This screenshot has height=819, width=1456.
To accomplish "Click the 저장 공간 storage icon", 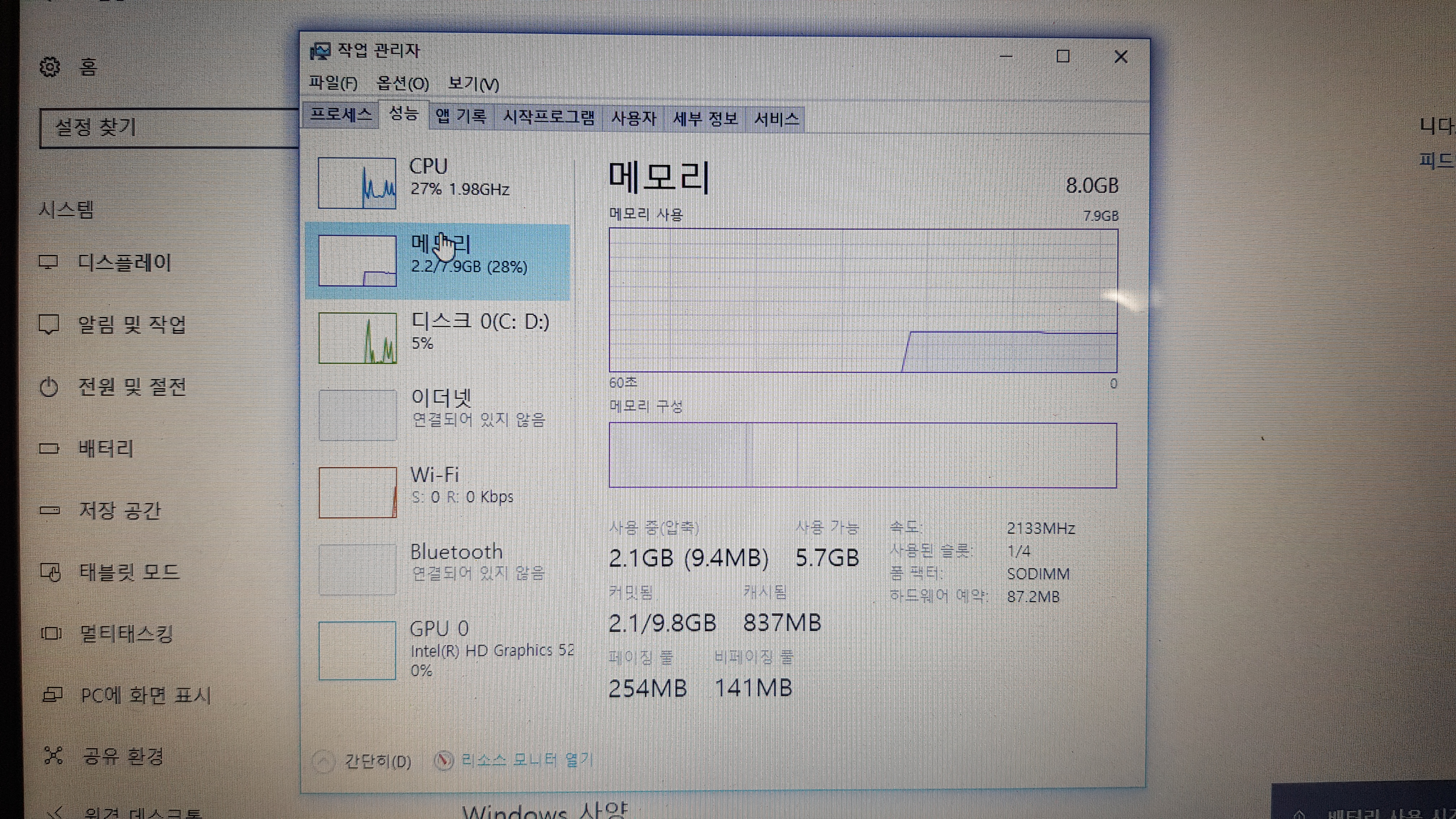I will tap(49, 510).
